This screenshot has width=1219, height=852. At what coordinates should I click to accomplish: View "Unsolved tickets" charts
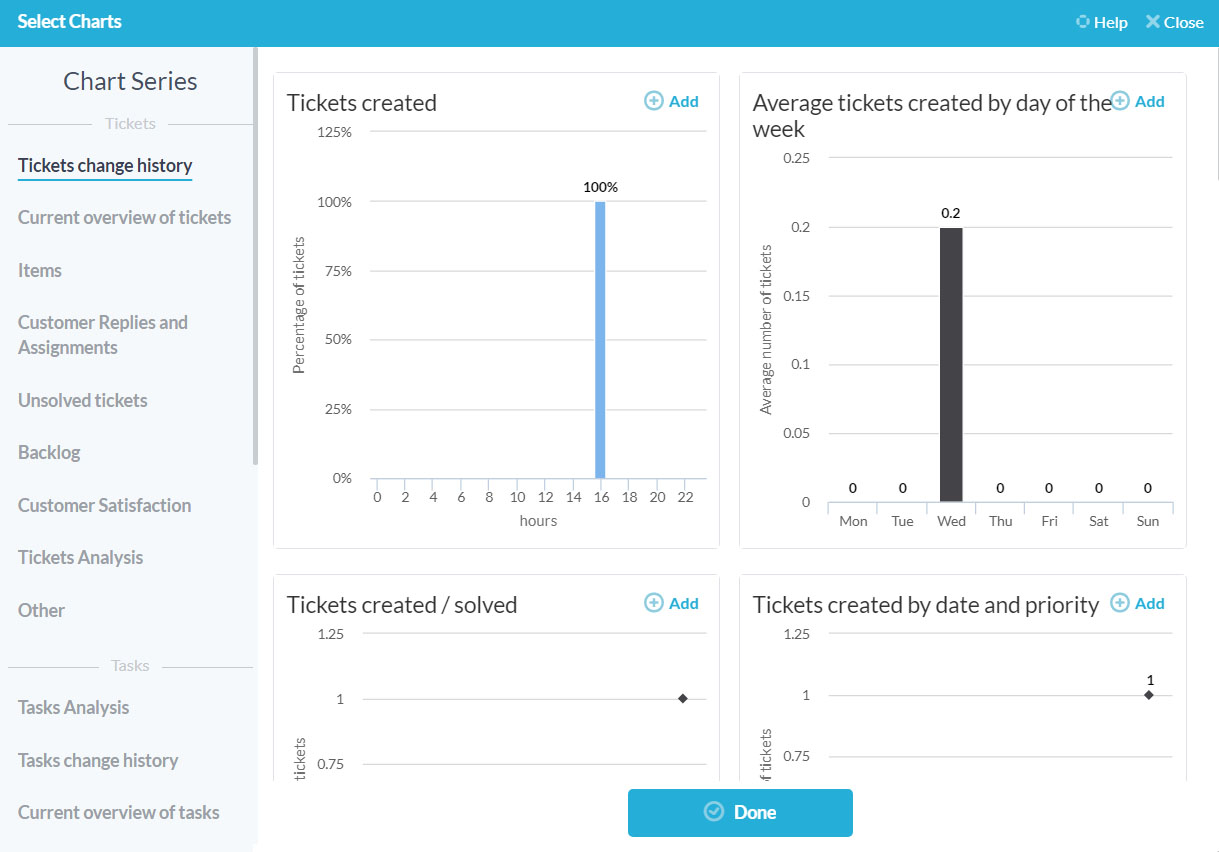(81, 400)
